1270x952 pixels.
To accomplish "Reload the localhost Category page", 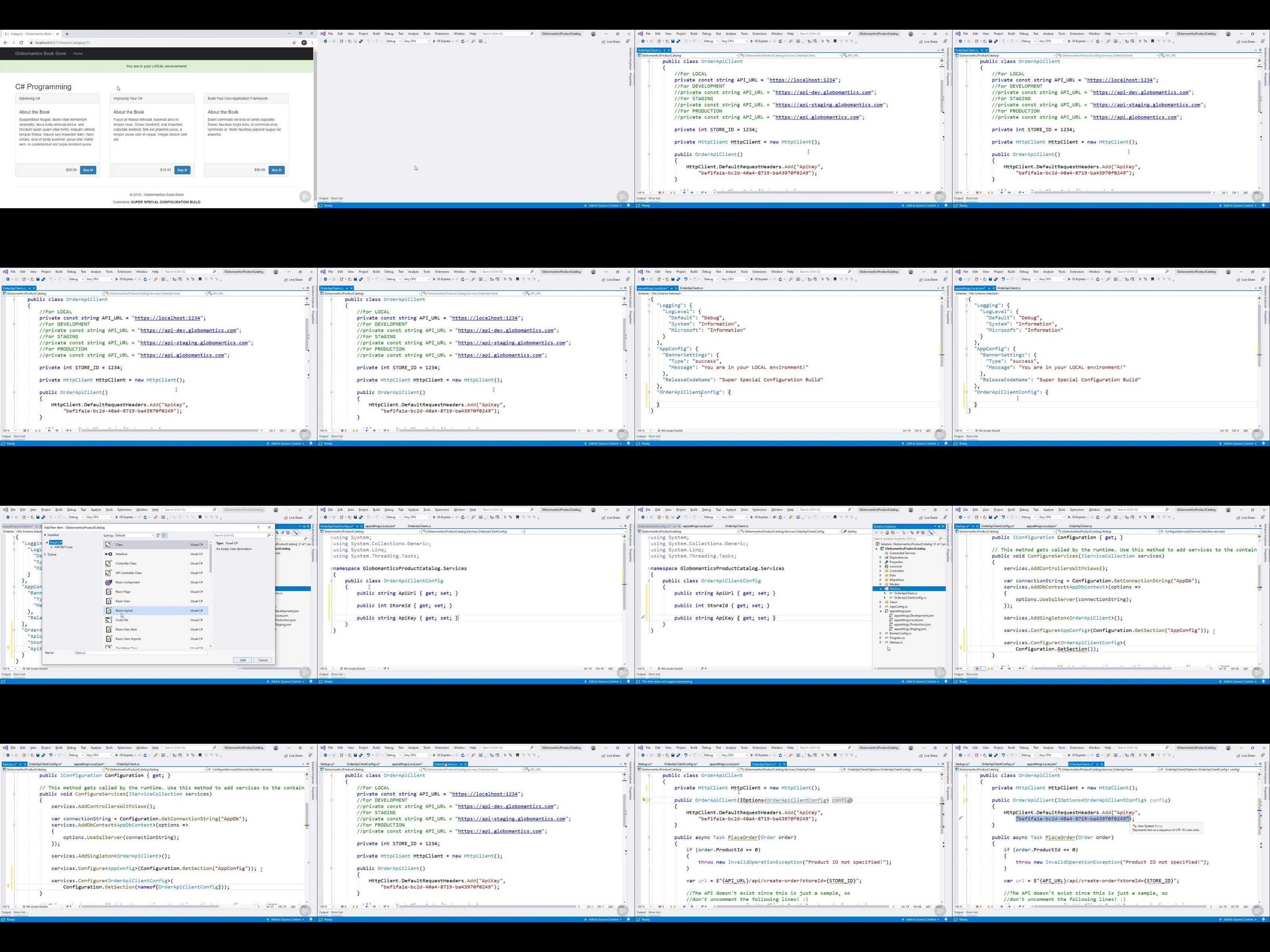I will pos(21,42).
